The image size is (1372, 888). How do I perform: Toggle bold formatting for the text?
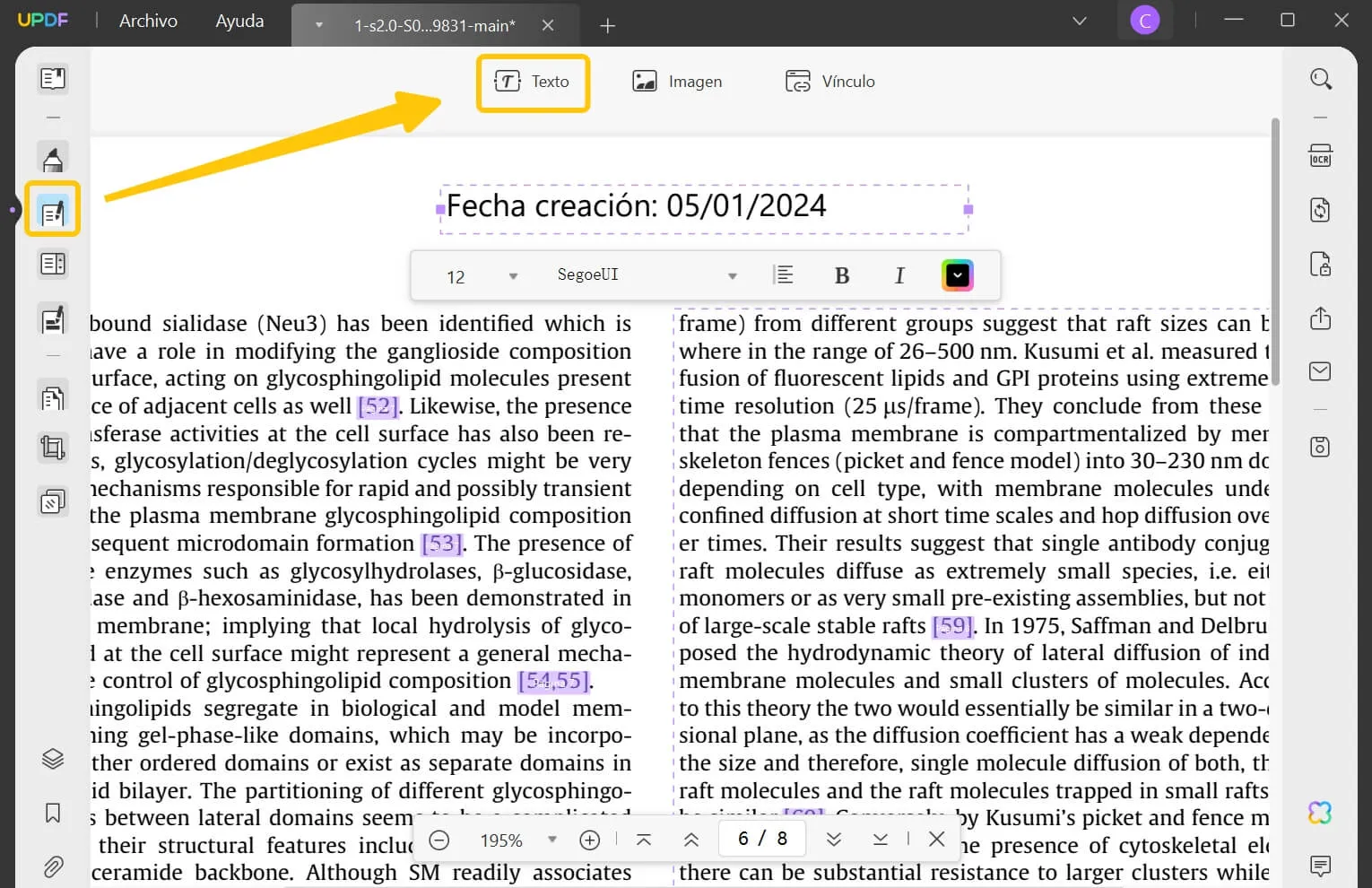[x=842, y=275]
